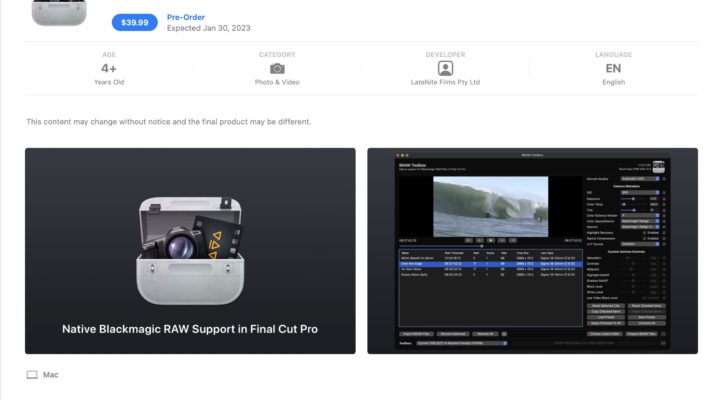Click the Expected Jan 30, 2023 text

208,28
